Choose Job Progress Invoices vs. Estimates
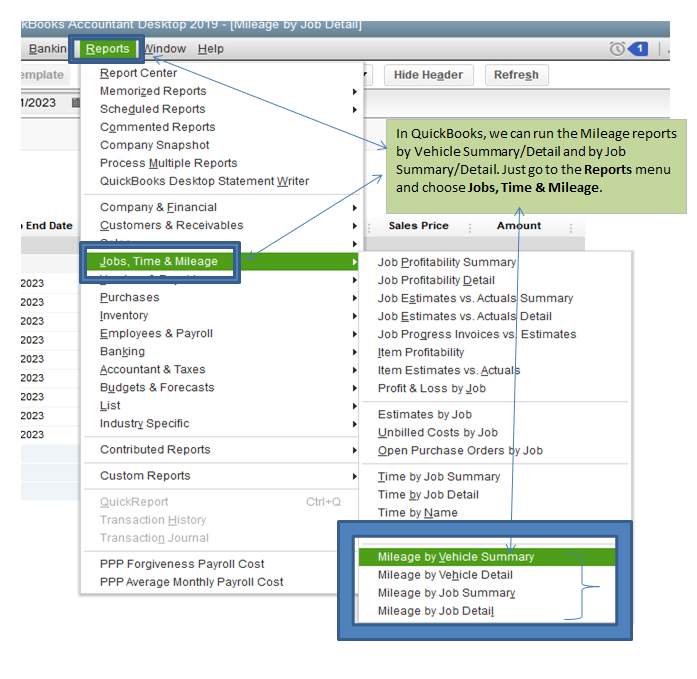 click(495, 334)
